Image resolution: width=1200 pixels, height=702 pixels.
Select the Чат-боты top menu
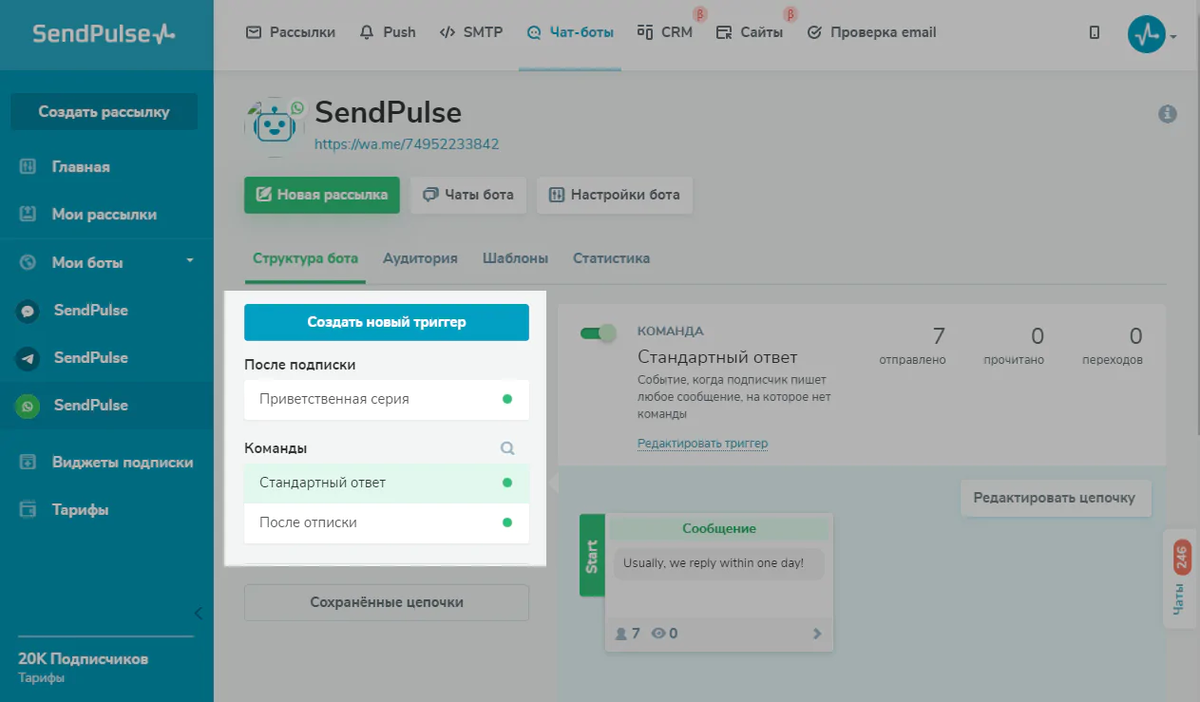pos(570,32)
